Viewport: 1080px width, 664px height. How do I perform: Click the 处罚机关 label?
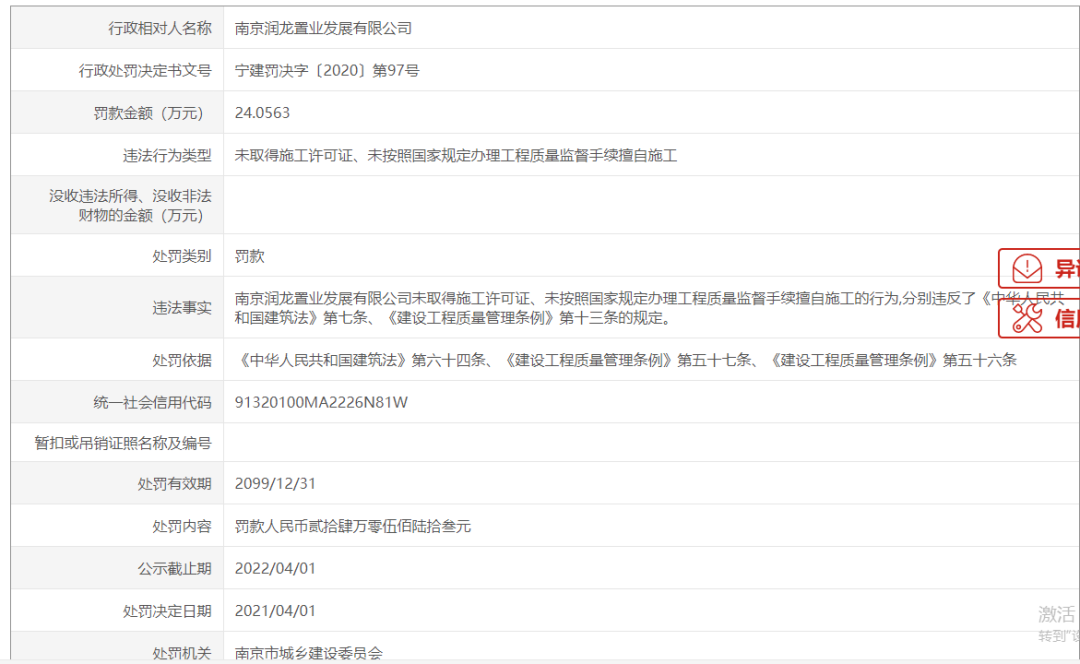(182, 653)
